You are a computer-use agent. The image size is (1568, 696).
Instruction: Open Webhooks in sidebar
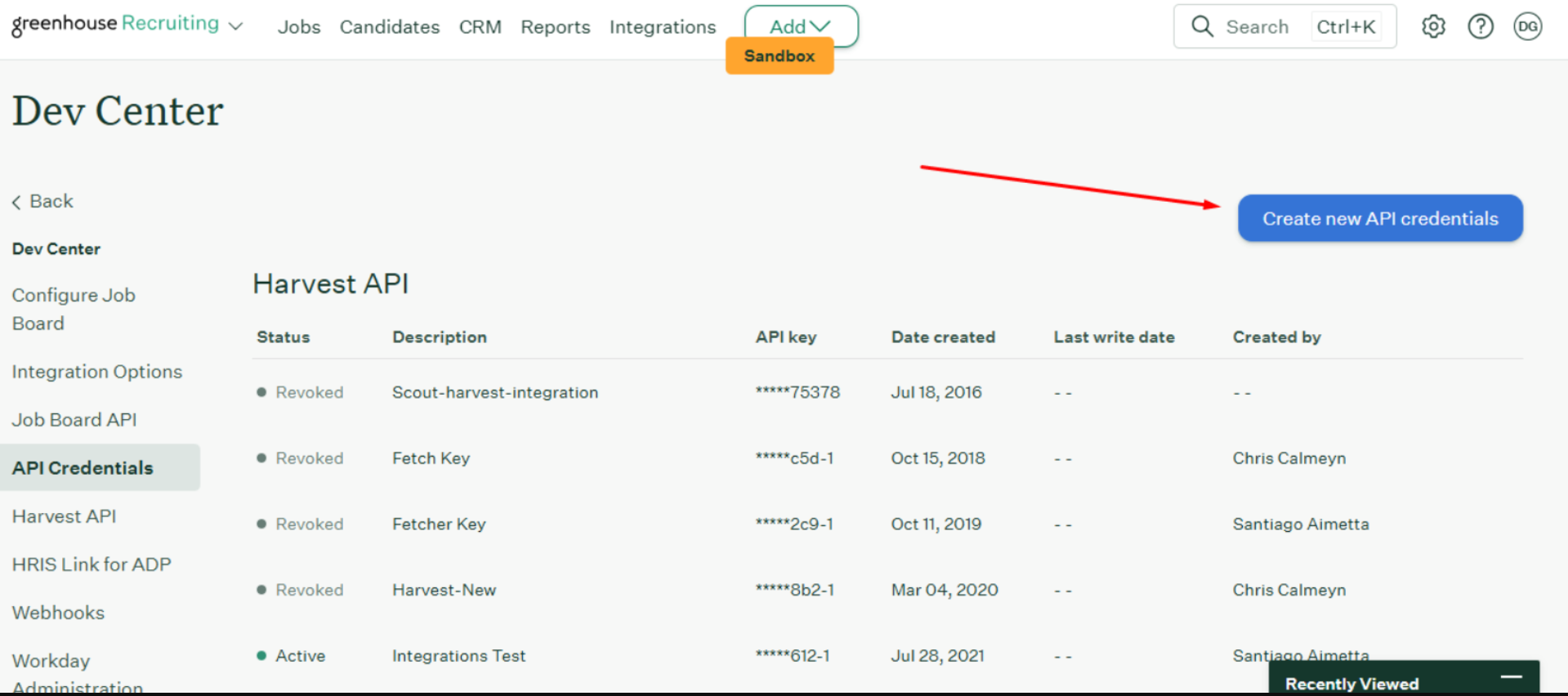[58, 613]
